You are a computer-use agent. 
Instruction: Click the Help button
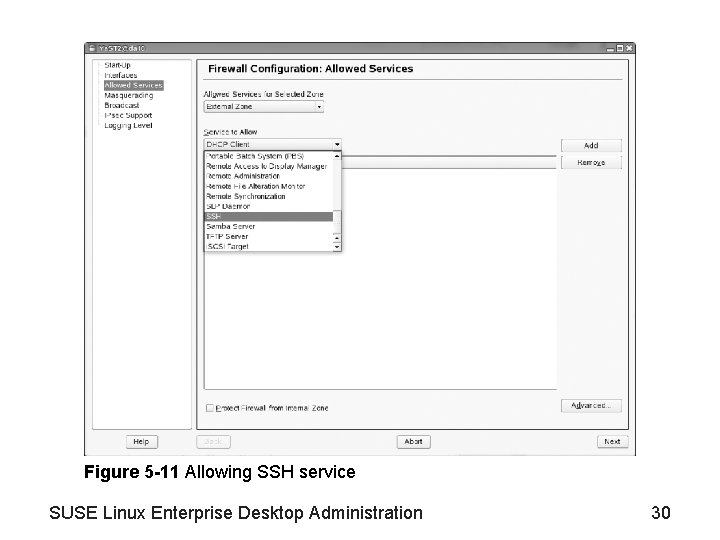(141, 442)
